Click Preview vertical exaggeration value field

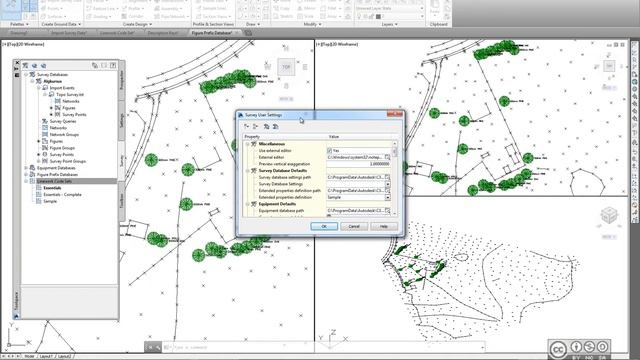point(358,164)
